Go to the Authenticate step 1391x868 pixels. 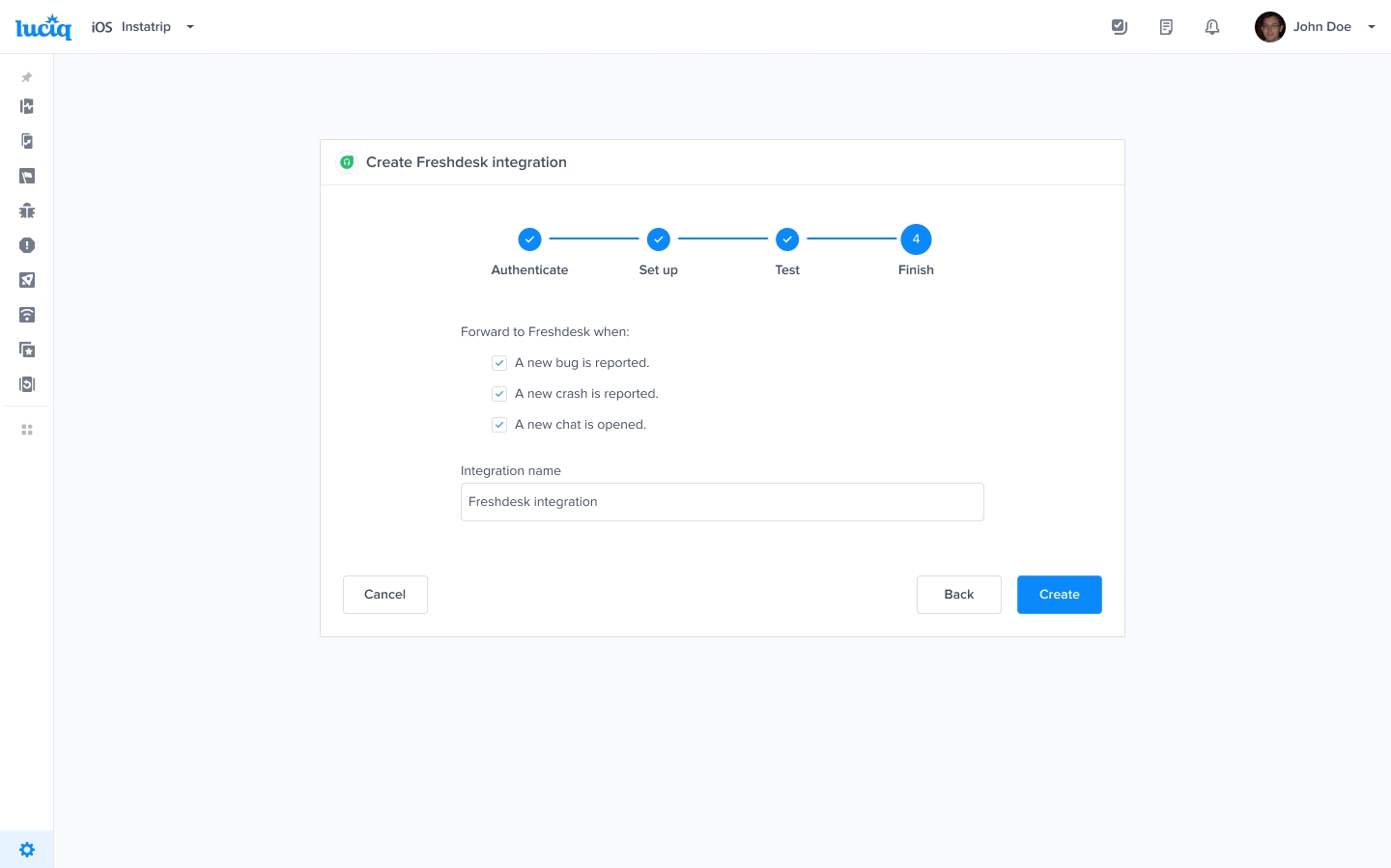pos(529,239)
